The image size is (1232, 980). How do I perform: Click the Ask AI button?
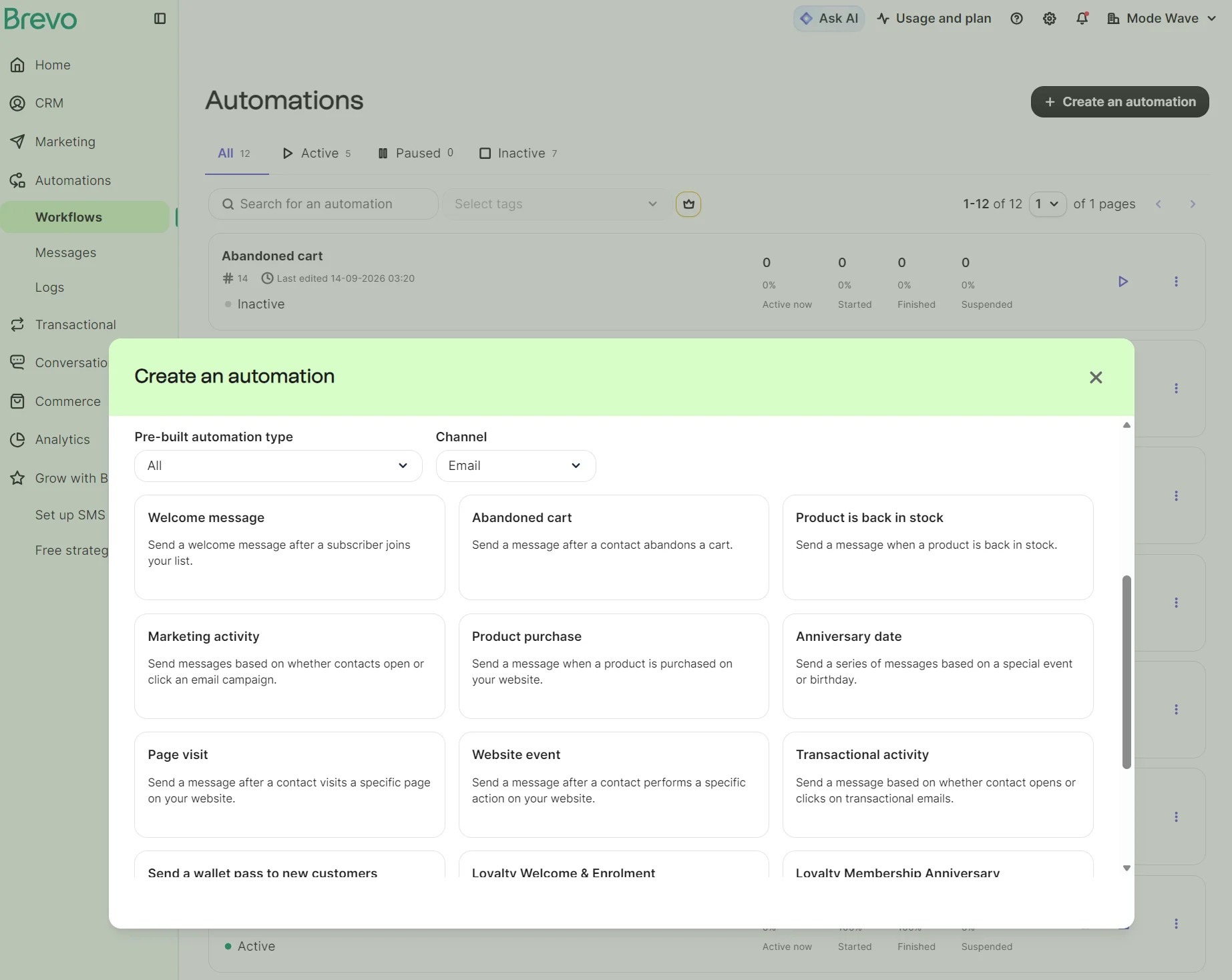pos(829,19)
